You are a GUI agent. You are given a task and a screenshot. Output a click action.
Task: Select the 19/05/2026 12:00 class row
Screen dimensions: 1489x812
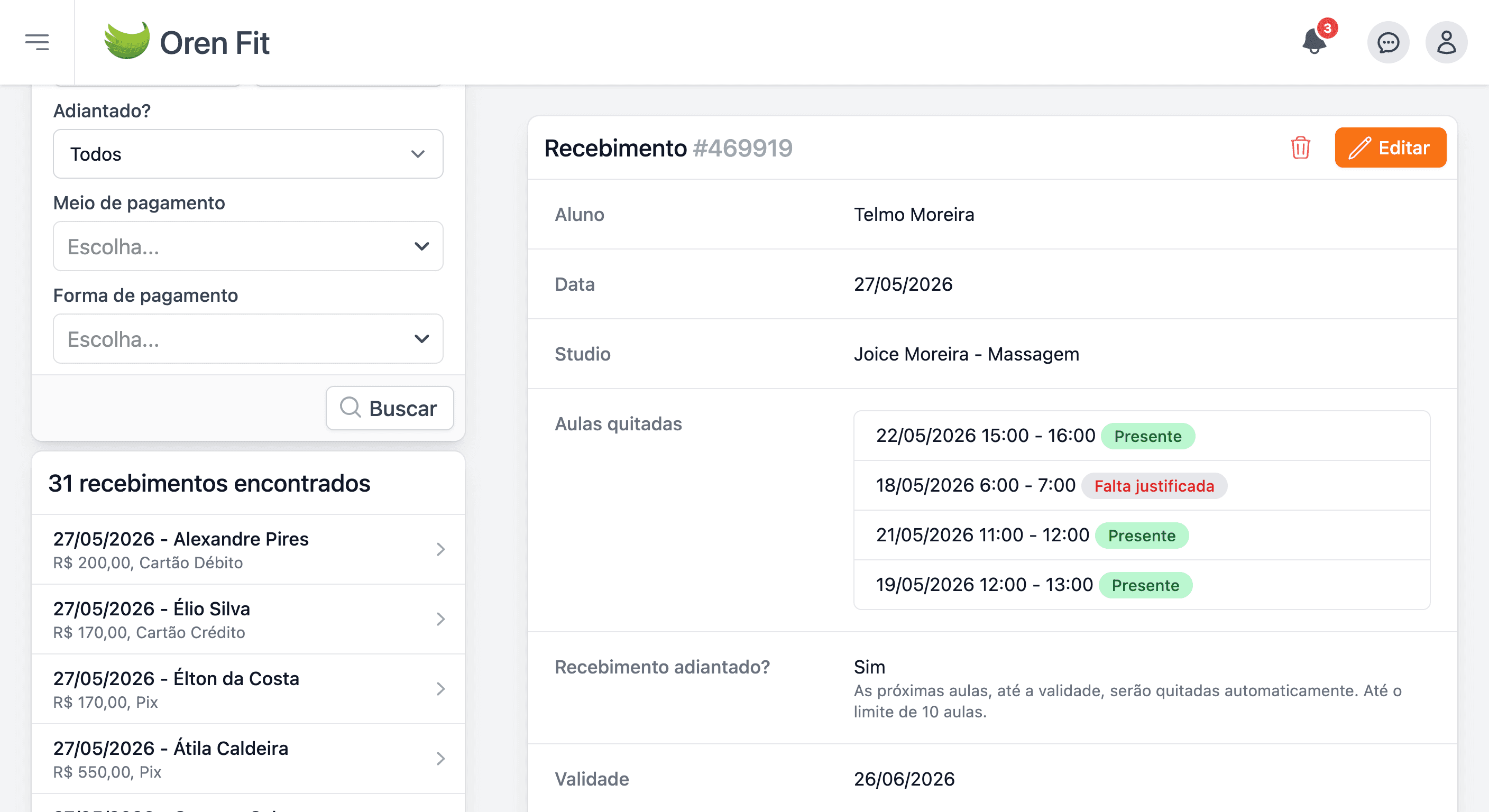[x=1142, y=585]
